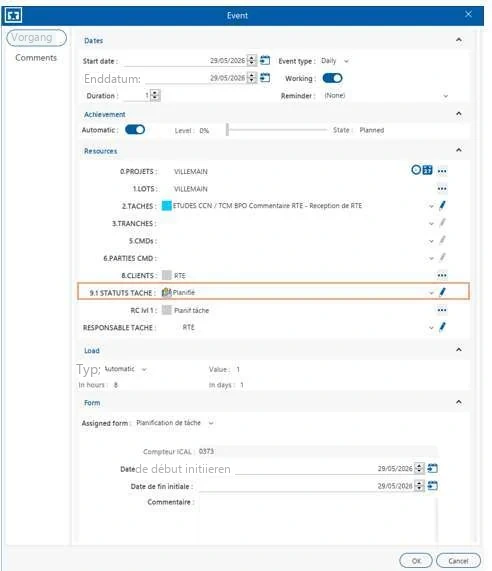
Task: Toggle the Automatic achievement switch
Action: 135,130
